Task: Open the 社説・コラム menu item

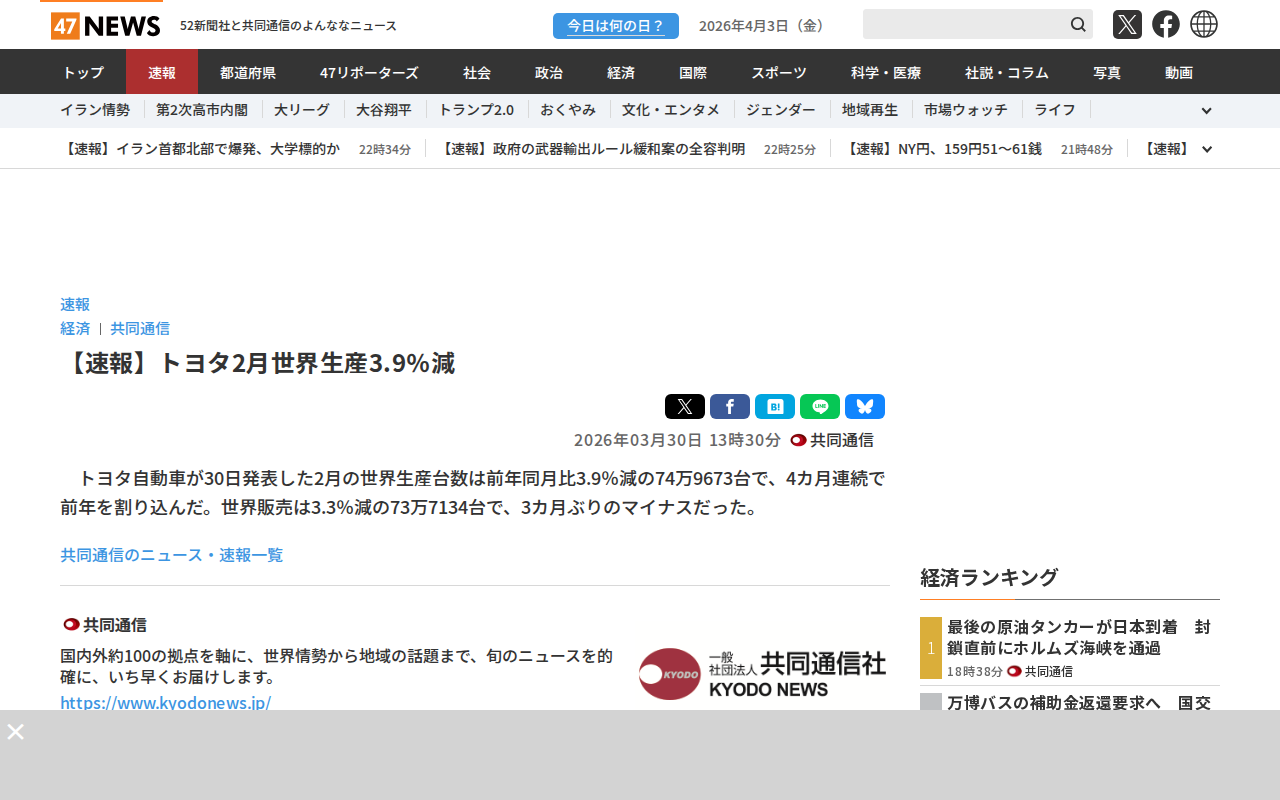Action: point(1007,72)
